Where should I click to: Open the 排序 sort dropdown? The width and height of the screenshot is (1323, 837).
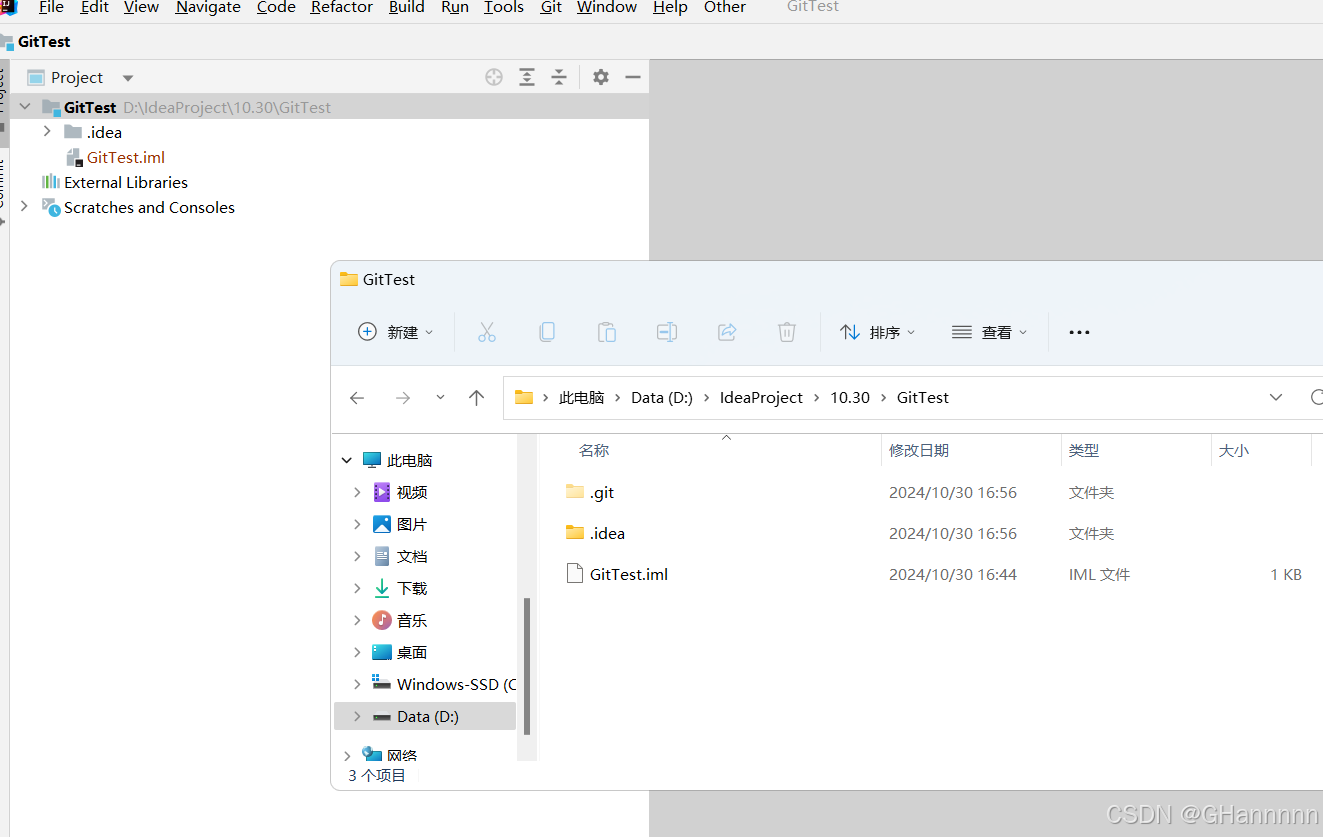coord(878,331)
